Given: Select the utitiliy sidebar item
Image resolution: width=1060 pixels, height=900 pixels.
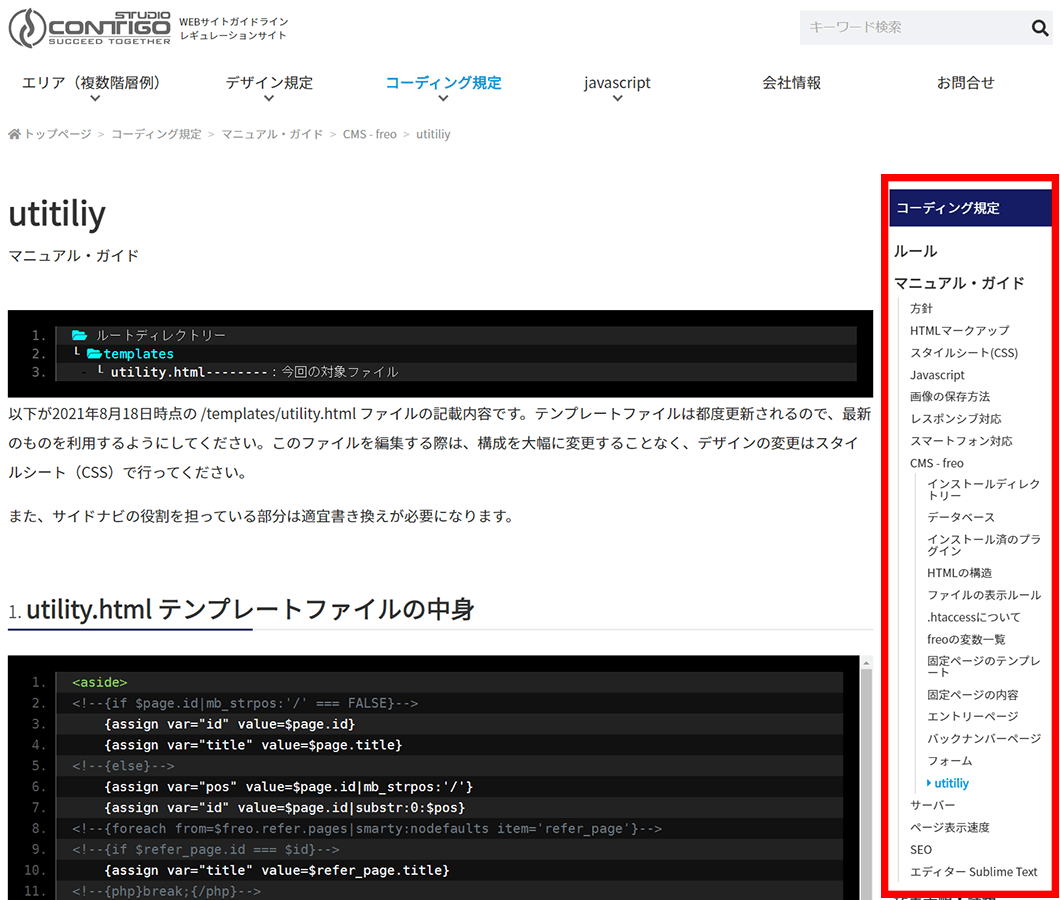Looking at the screenshot, I should coord(951,783).
